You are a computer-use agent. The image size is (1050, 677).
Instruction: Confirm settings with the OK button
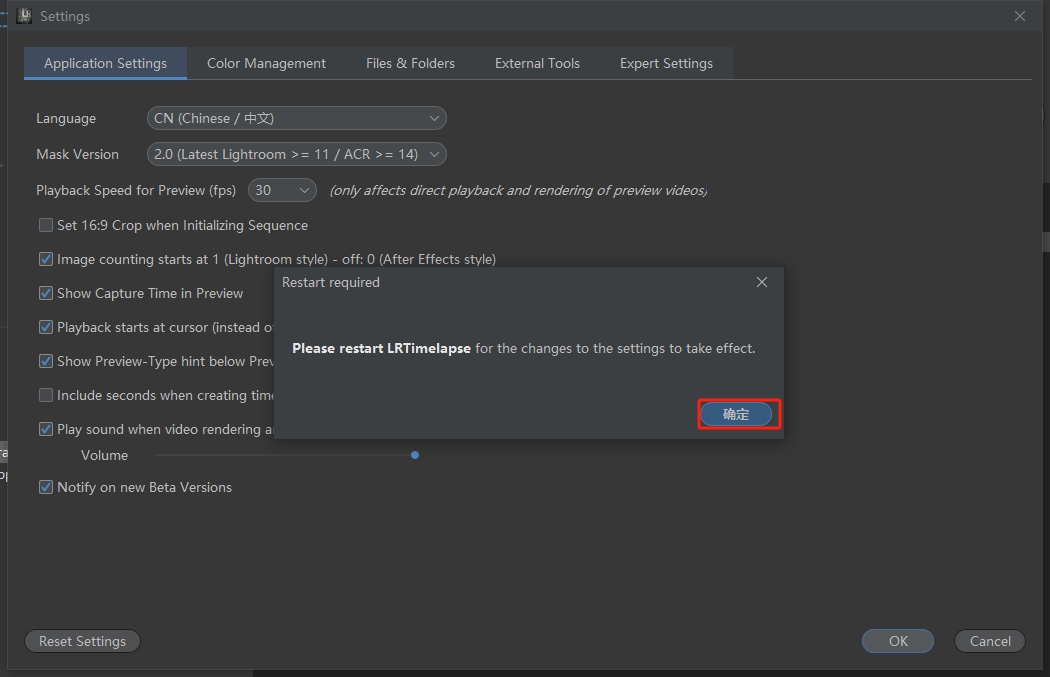(x=897, y=642)
